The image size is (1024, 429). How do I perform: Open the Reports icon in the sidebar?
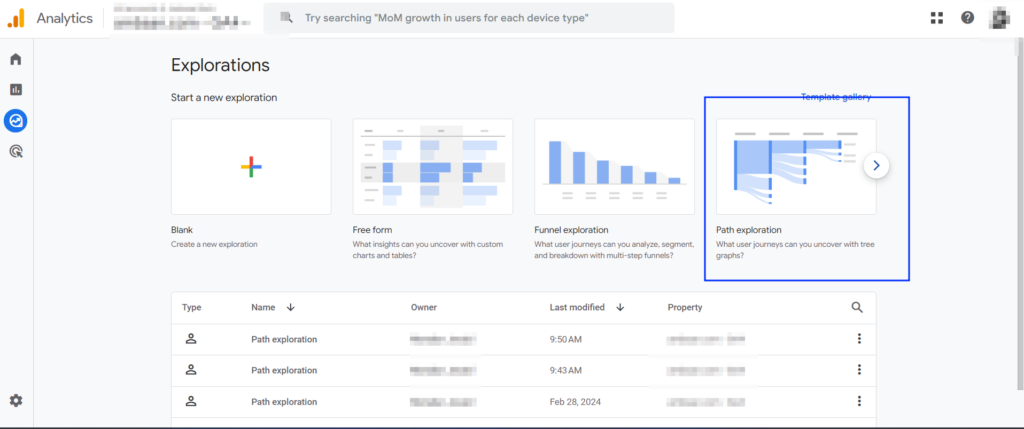(16, 89)
